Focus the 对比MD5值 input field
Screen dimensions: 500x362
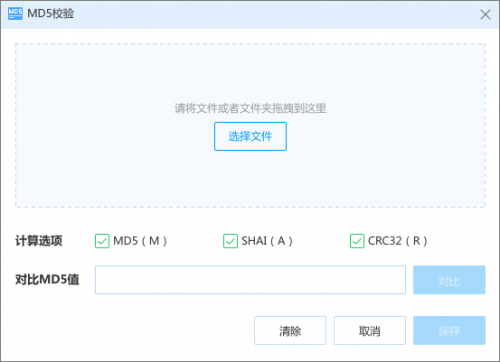[250, 280]
